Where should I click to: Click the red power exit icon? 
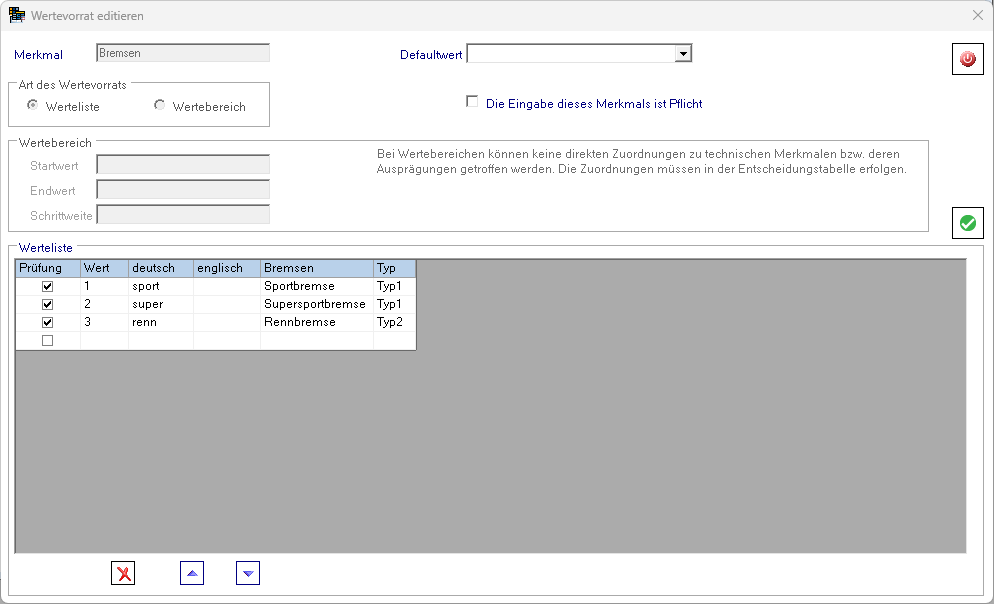[x=967, y=59]
